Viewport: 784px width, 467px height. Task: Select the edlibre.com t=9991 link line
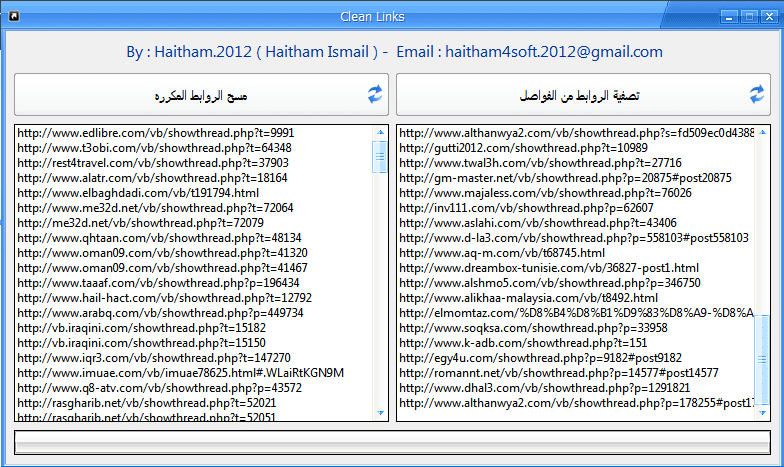[156, 133]
